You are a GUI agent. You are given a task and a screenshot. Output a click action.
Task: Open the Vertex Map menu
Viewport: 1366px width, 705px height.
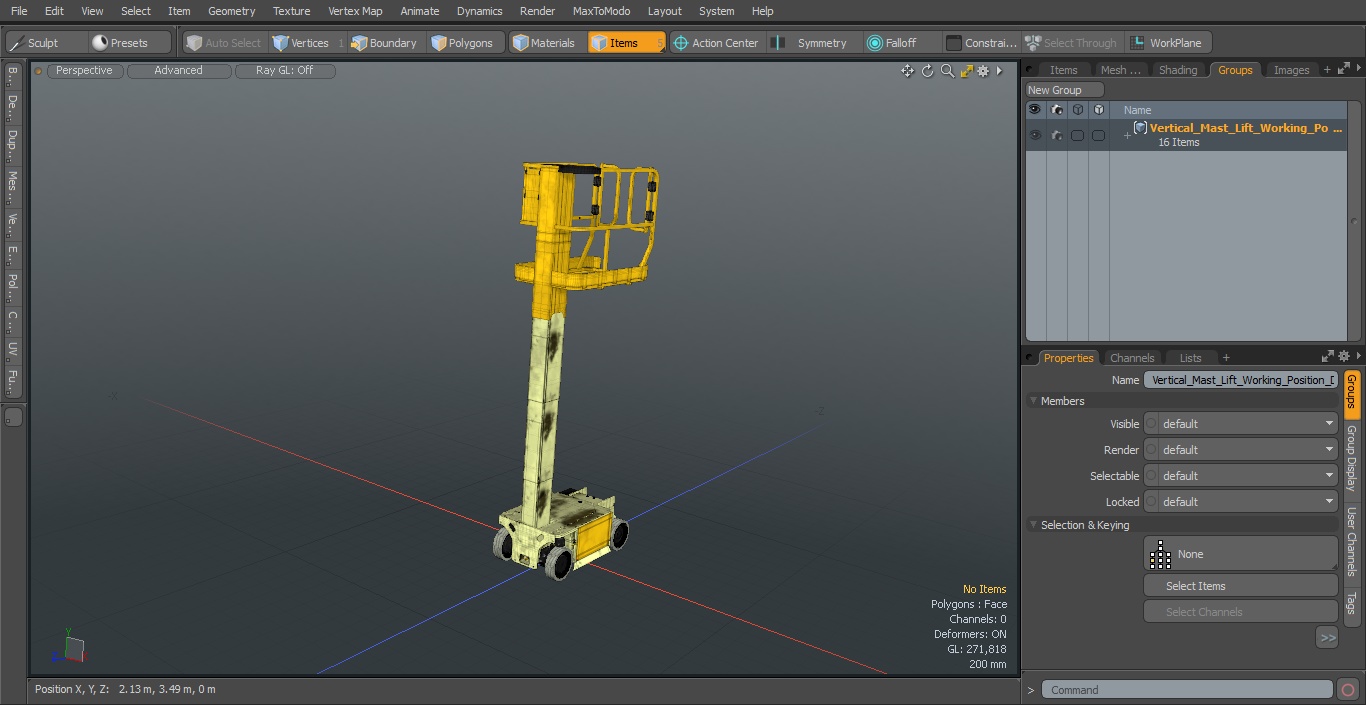point(355,11)
